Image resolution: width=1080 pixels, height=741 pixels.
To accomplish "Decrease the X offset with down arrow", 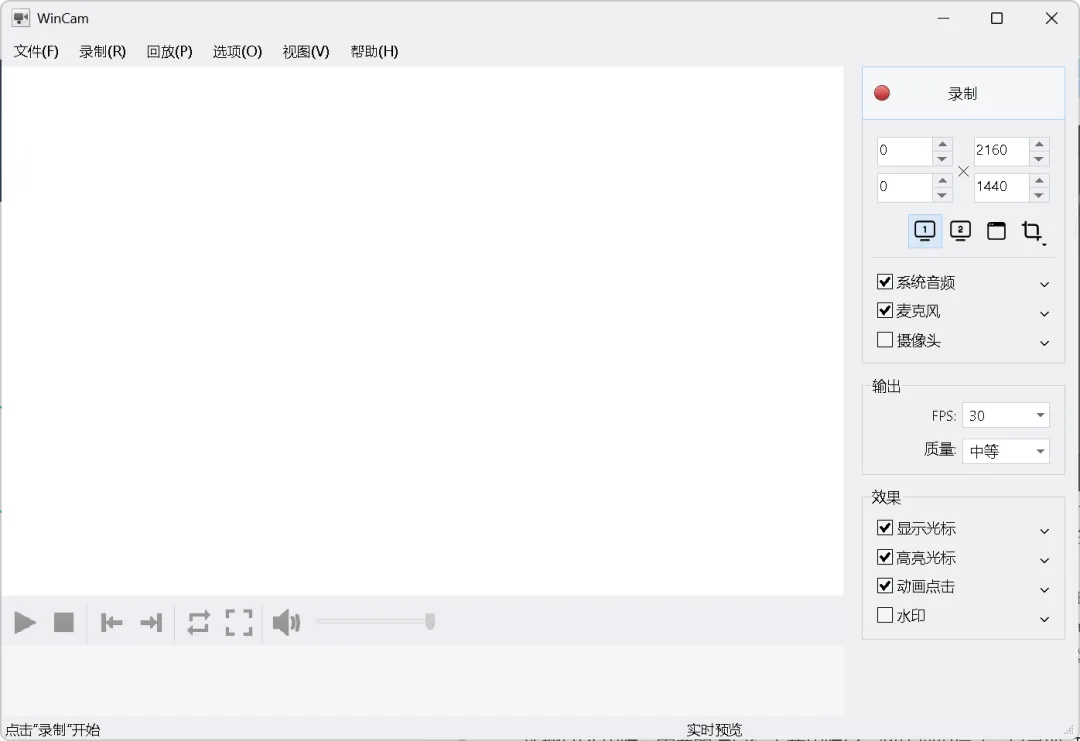I will coord(942,159).
